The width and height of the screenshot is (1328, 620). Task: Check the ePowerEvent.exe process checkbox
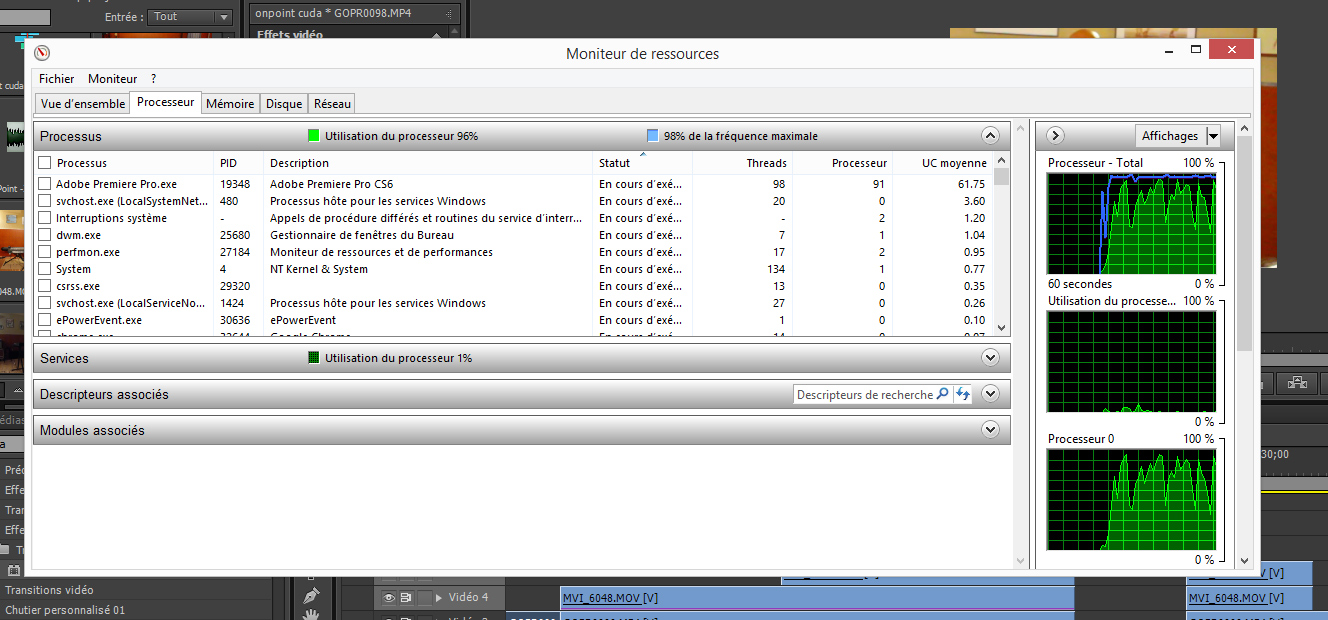(x=44, y=320)
